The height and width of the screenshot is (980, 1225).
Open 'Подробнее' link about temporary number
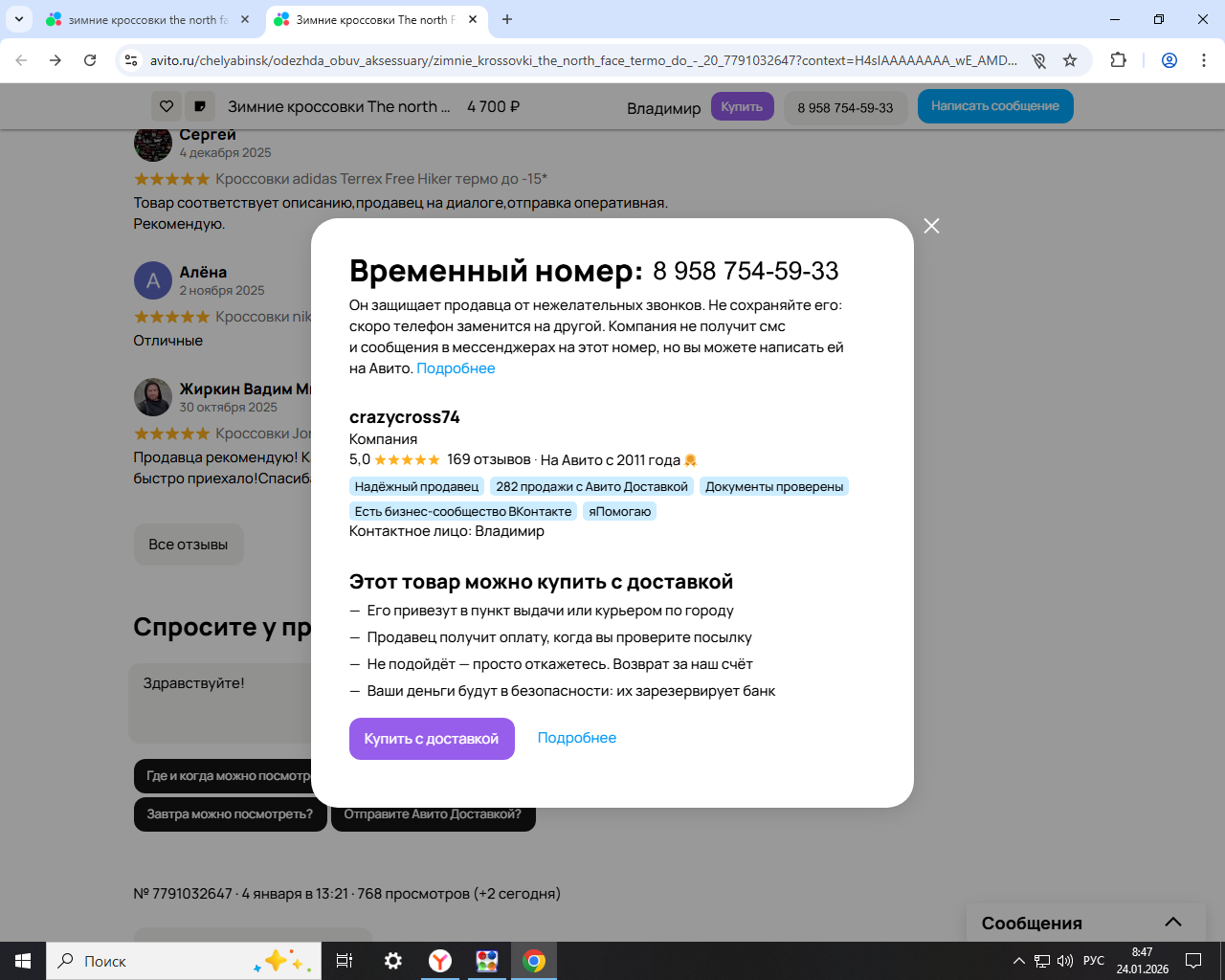coord(456,368)
